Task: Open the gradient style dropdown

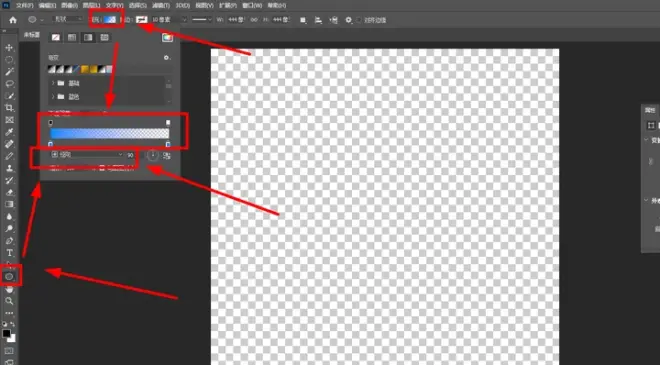Action: coord(88,155)
